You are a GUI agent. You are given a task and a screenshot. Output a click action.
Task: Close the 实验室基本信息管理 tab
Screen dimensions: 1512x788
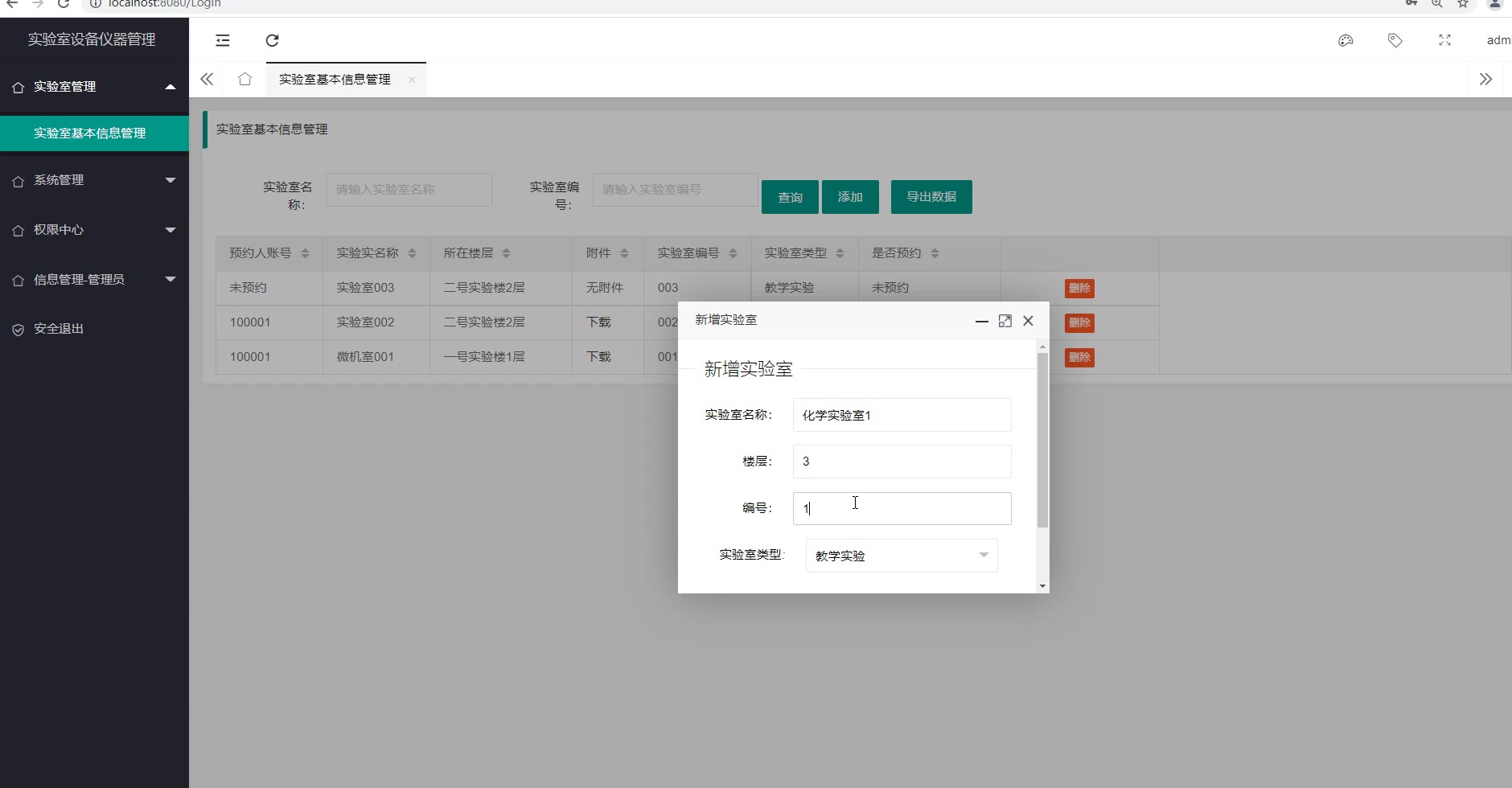[412, 80]
